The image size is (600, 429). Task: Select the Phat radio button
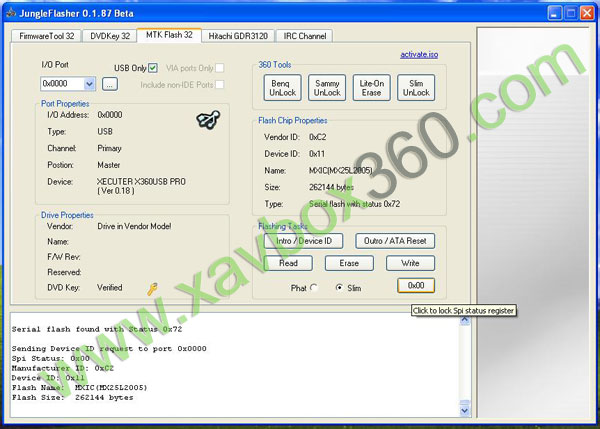pyautogui.click(x=314, y=287)
